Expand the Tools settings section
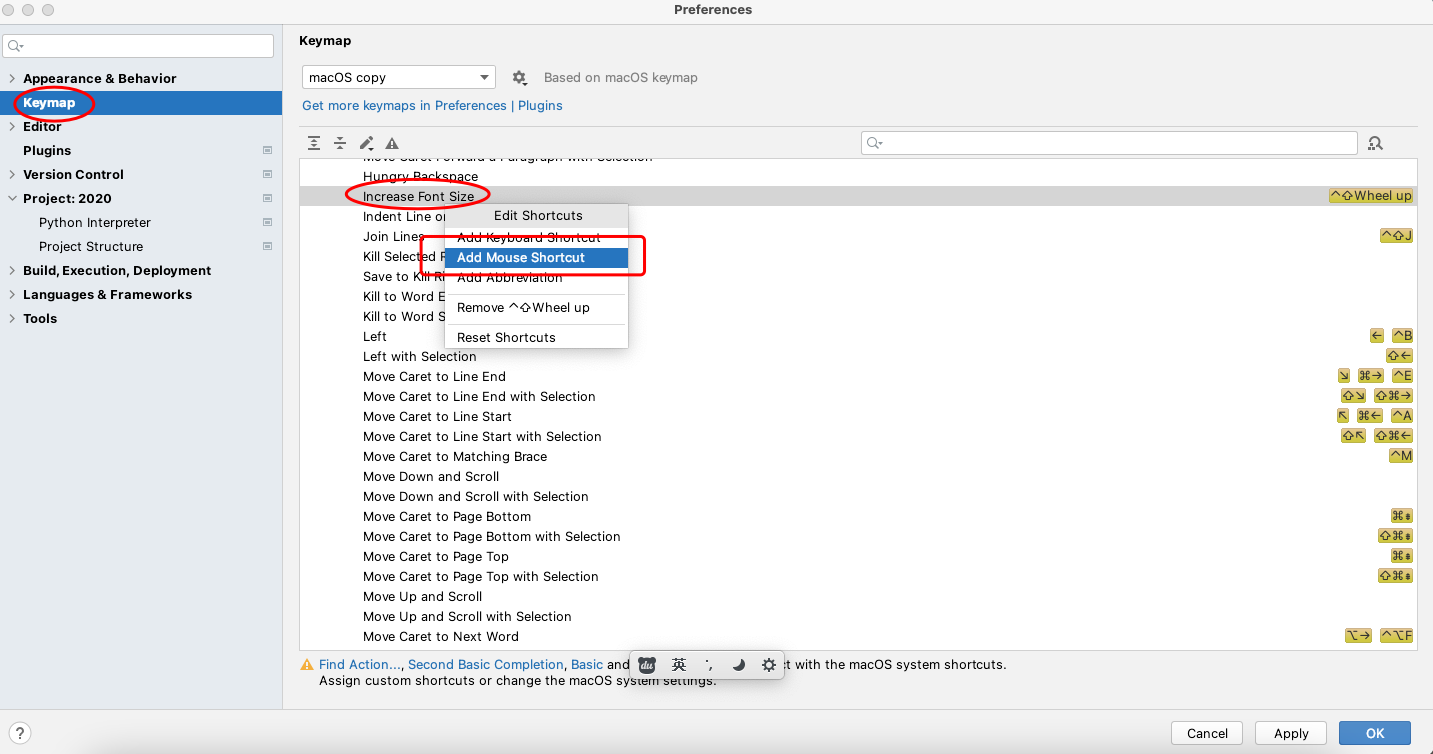This screenshot has width=1433, height=754. 12,318
